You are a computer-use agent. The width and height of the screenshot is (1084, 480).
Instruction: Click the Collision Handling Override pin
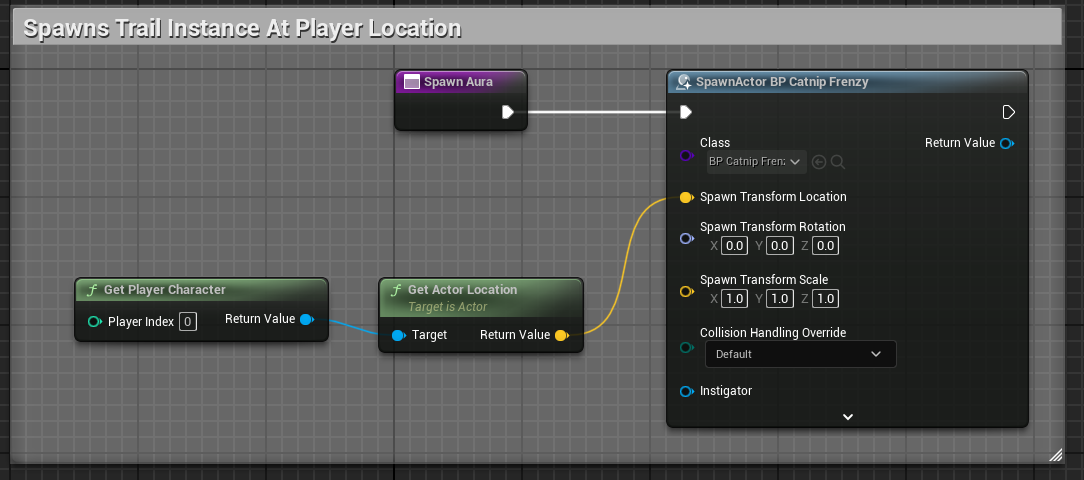[686, 347]
